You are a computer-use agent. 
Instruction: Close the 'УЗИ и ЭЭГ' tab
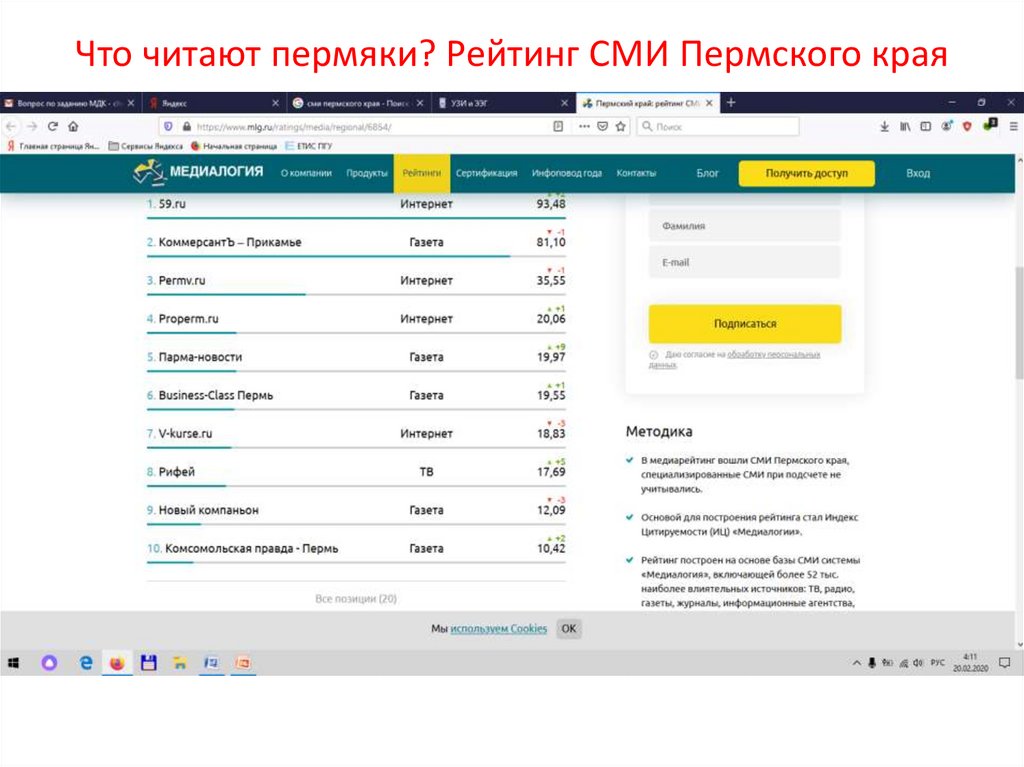coord(564,103)
